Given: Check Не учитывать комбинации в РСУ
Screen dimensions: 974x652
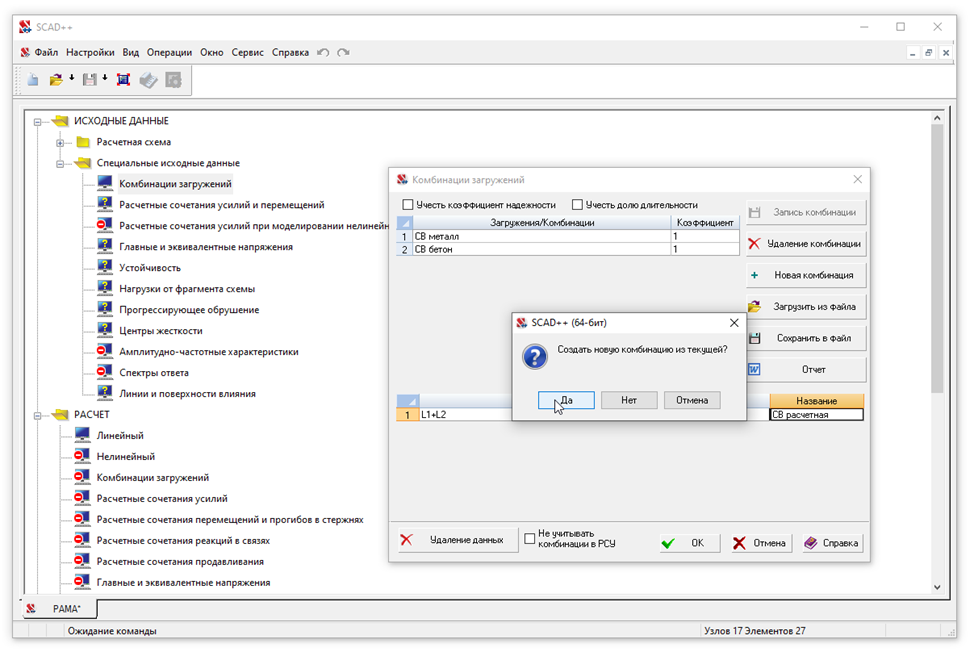Looking at the screenshot, I should pos(529,538).
